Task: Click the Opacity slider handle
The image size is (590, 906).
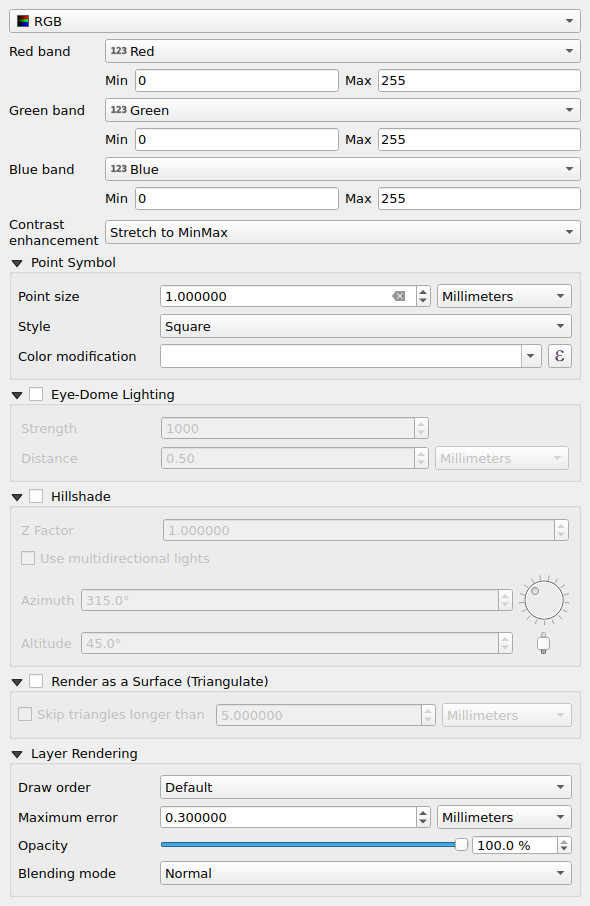Action: click(461, 845)
